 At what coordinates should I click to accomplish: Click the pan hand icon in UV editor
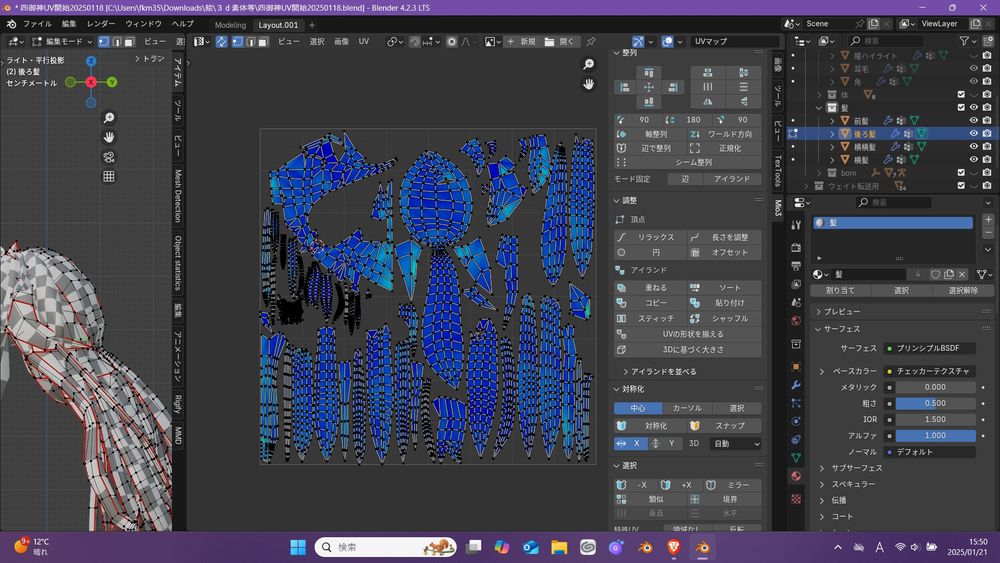coord(589,84)
